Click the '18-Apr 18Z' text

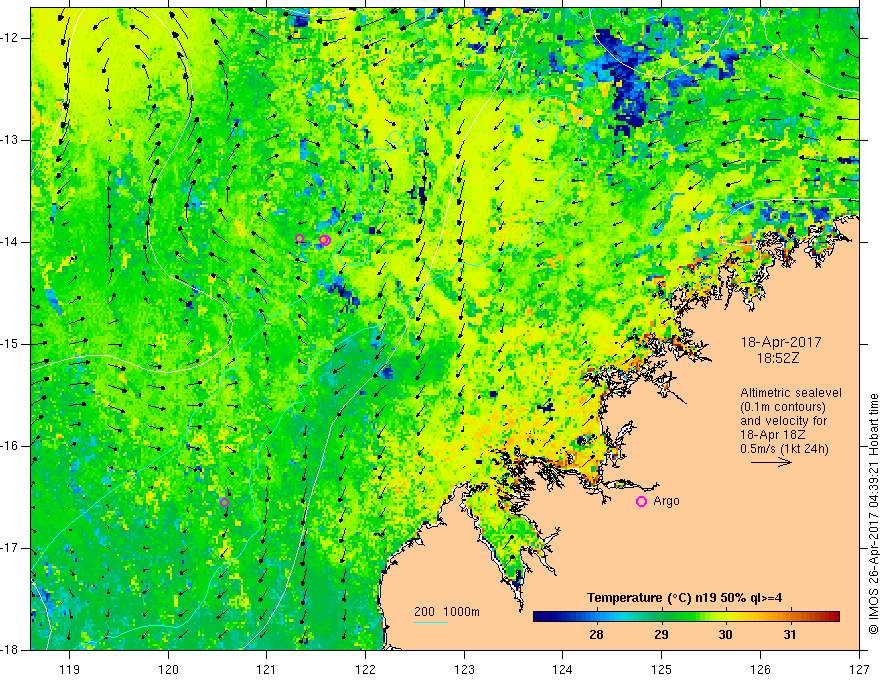pos(772,435)
